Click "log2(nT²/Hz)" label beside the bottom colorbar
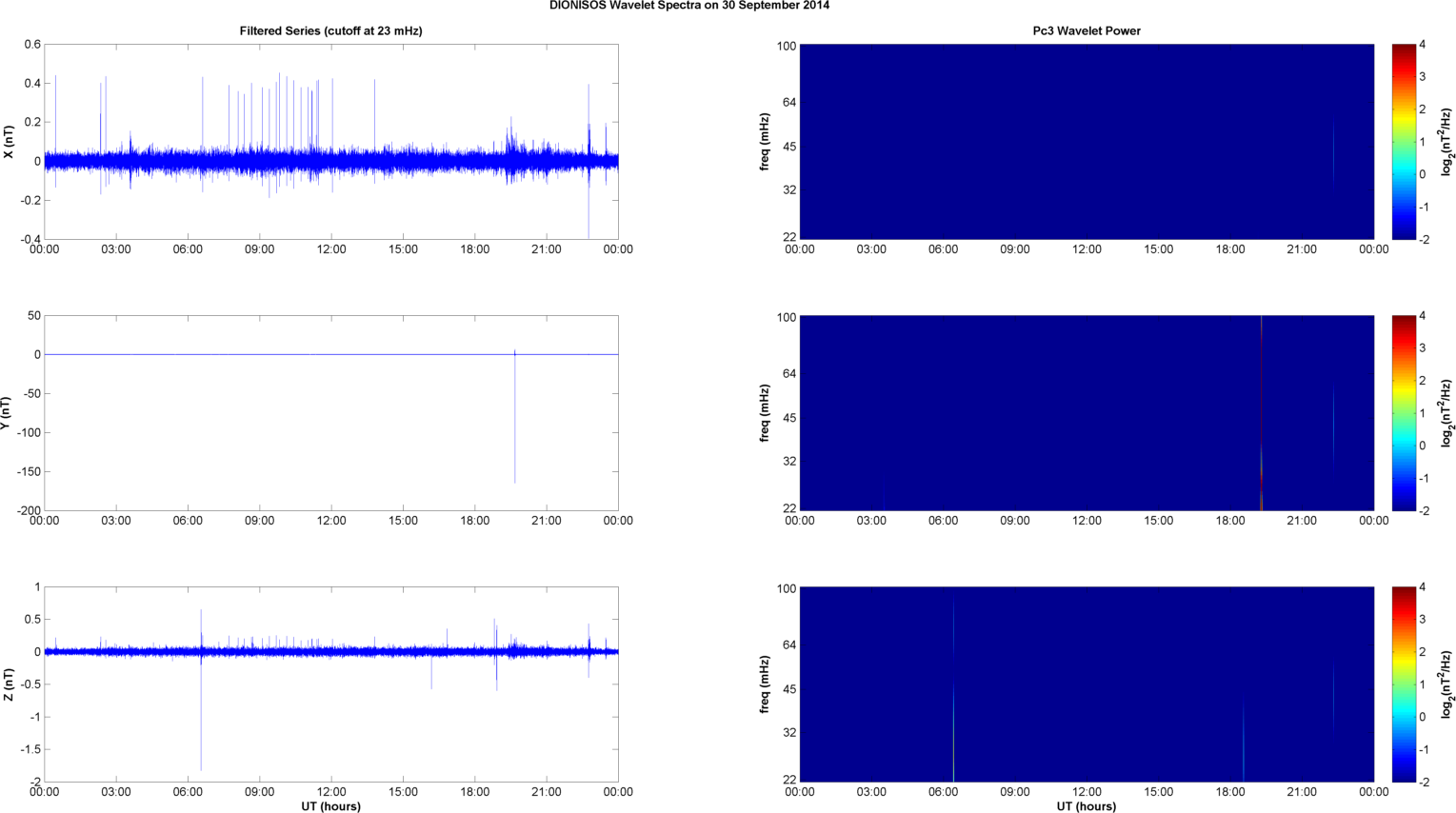The image size is (1456, 813). [1447, 684]
